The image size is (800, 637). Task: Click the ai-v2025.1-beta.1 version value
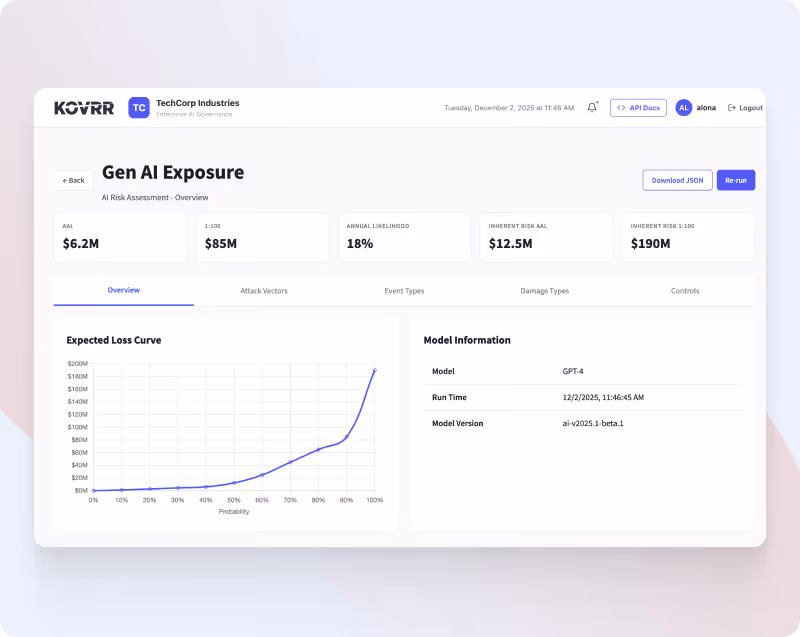[x=593, y=423]
